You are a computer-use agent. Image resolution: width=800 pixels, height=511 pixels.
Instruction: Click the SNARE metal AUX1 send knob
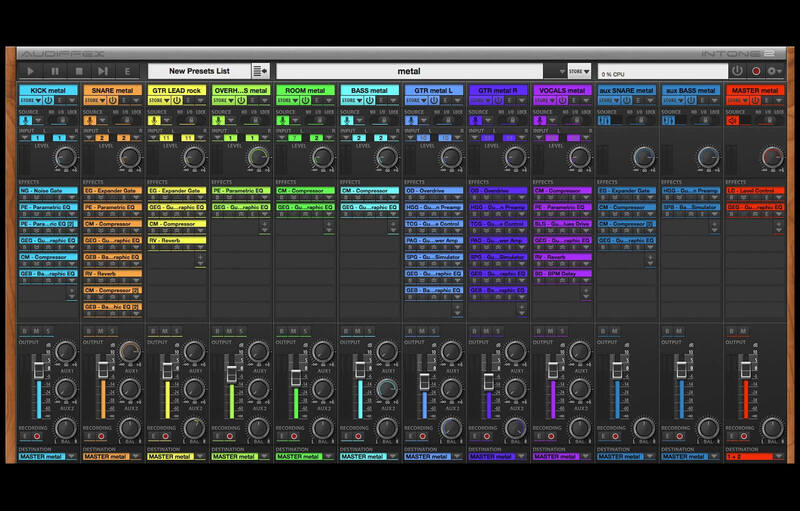(x=130, y=351)
